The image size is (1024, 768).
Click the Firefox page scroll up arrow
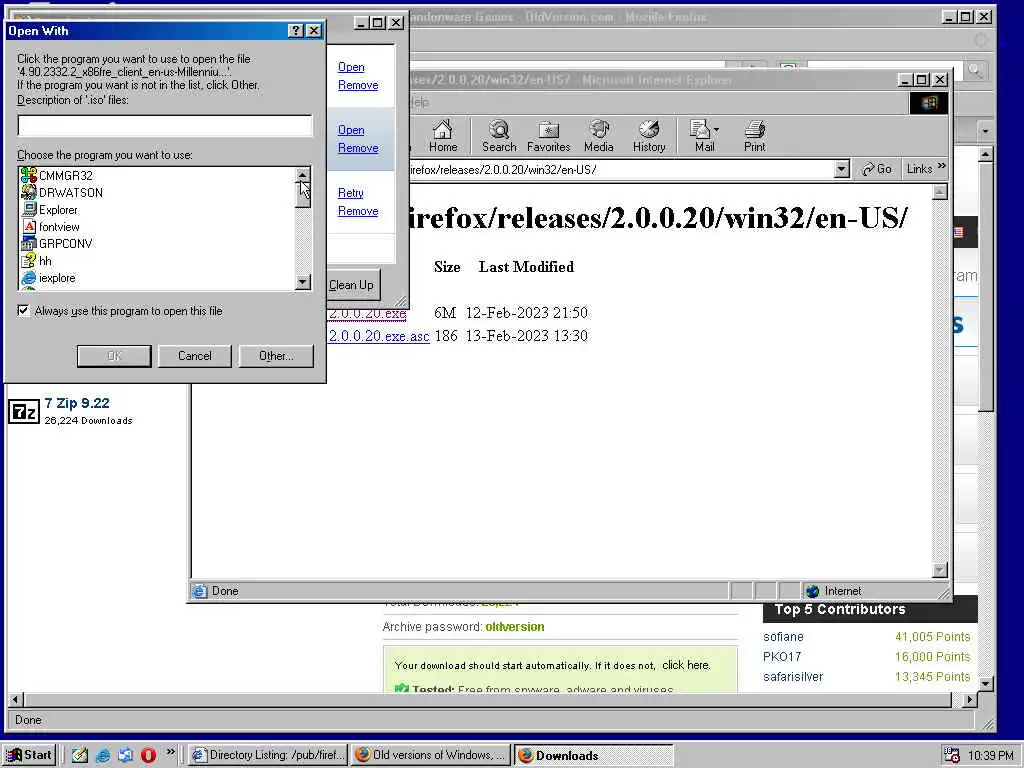click(986, 154)
